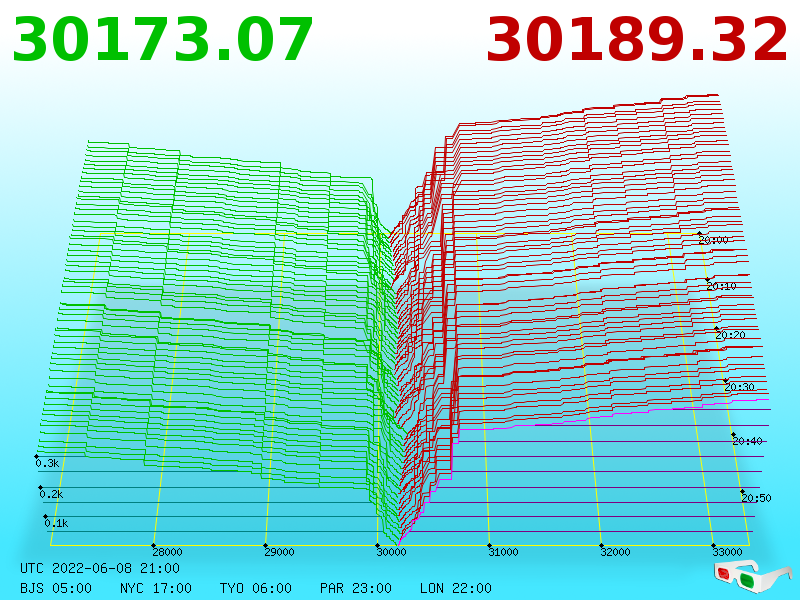Click the 30000 price axis label
Image resolution: width=800 pixels, height=600 pixels.
(x=391, y=552)
